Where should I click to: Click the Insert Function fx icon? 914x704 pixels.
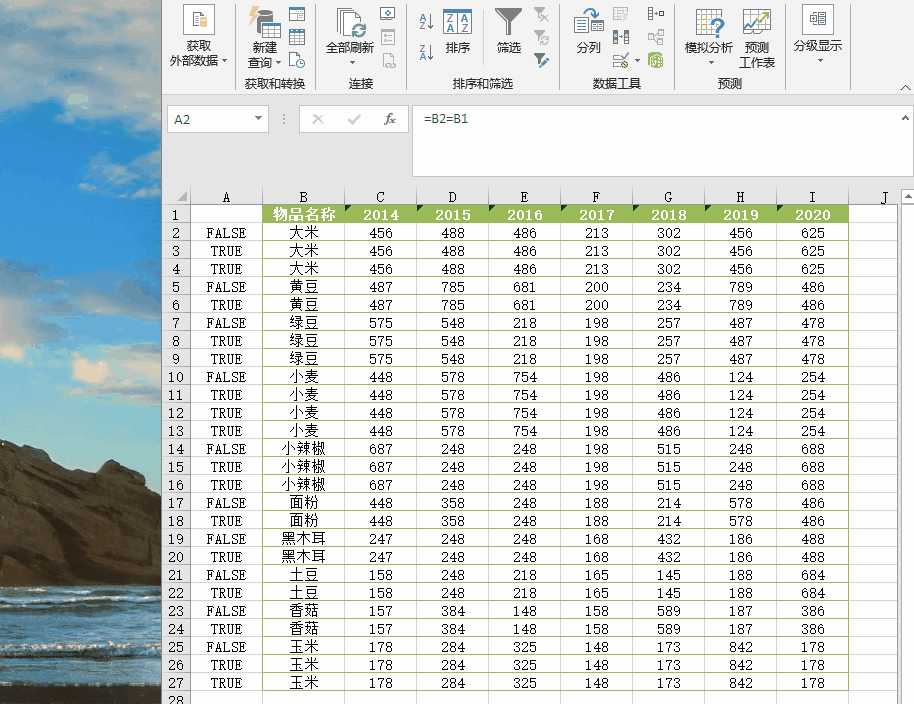tap(390, 119)
